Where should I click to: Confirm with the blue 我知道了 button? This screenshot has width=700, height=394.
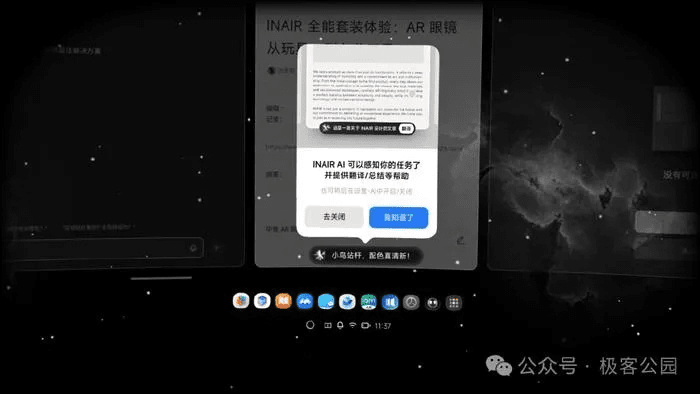coord(399,217)
